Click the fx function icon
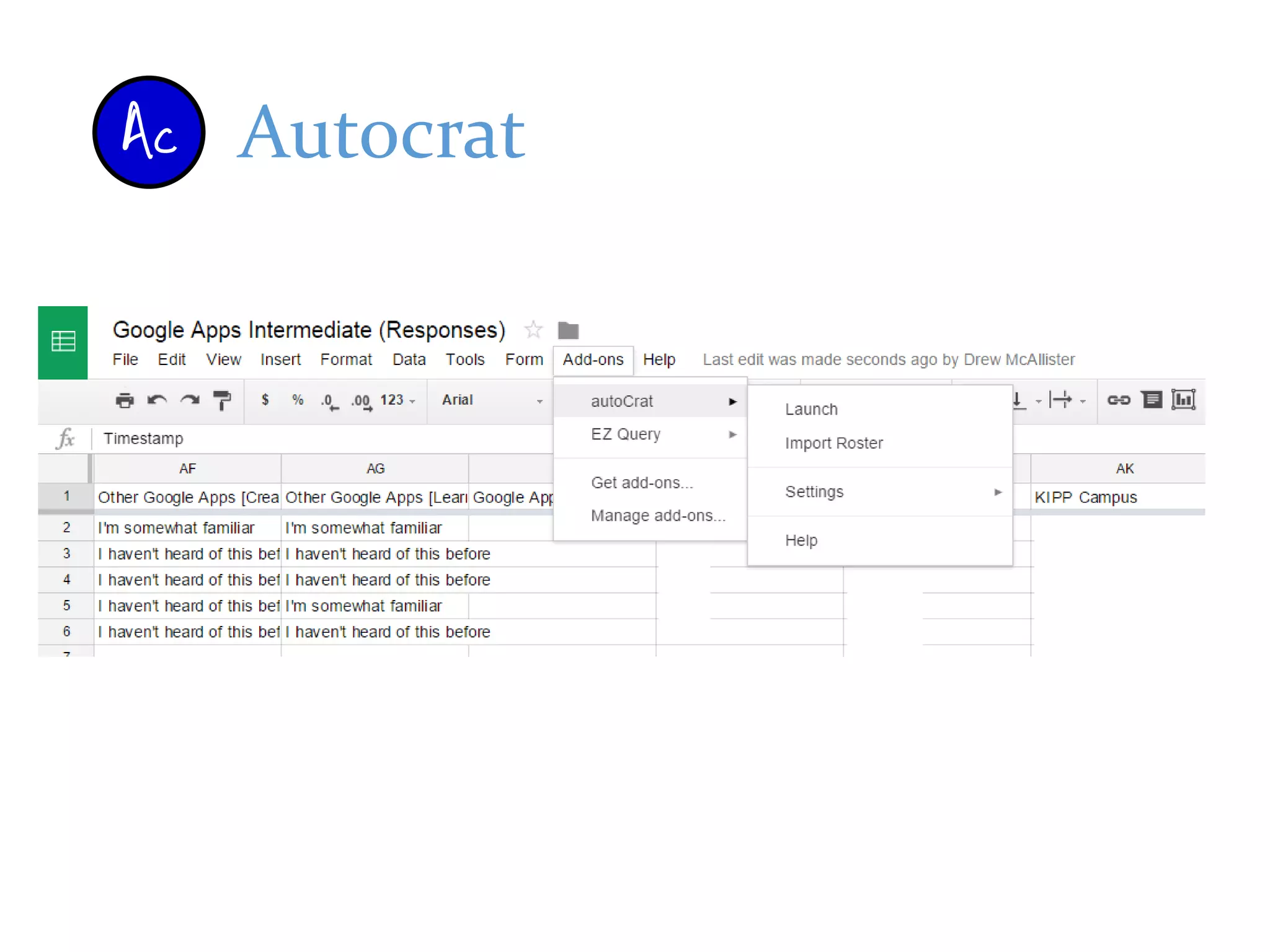The height and width of the screenshot is (952, 1270). point(65,439)
